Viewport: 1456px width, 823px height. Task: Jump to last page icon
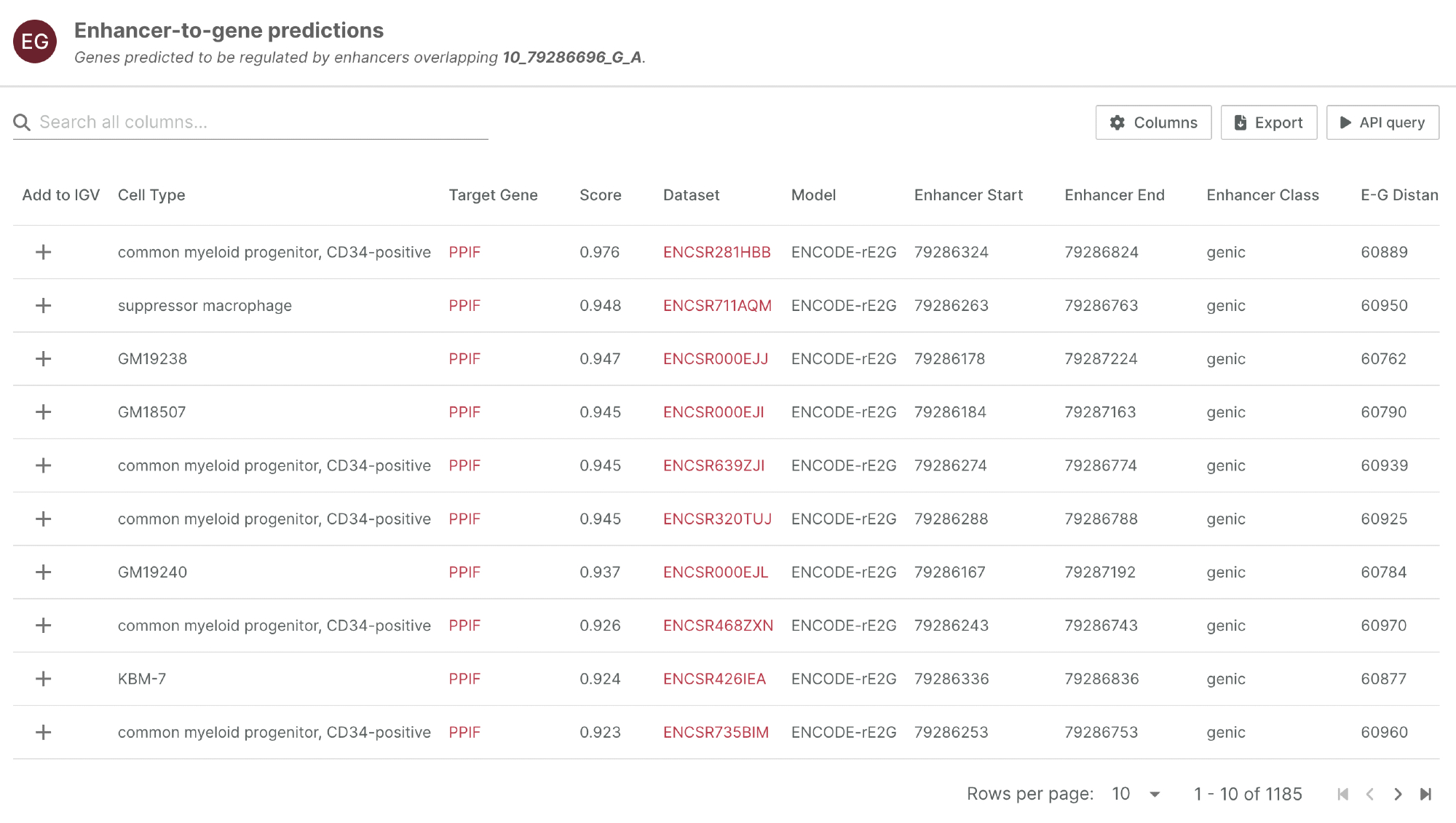tap(1425, 794)
